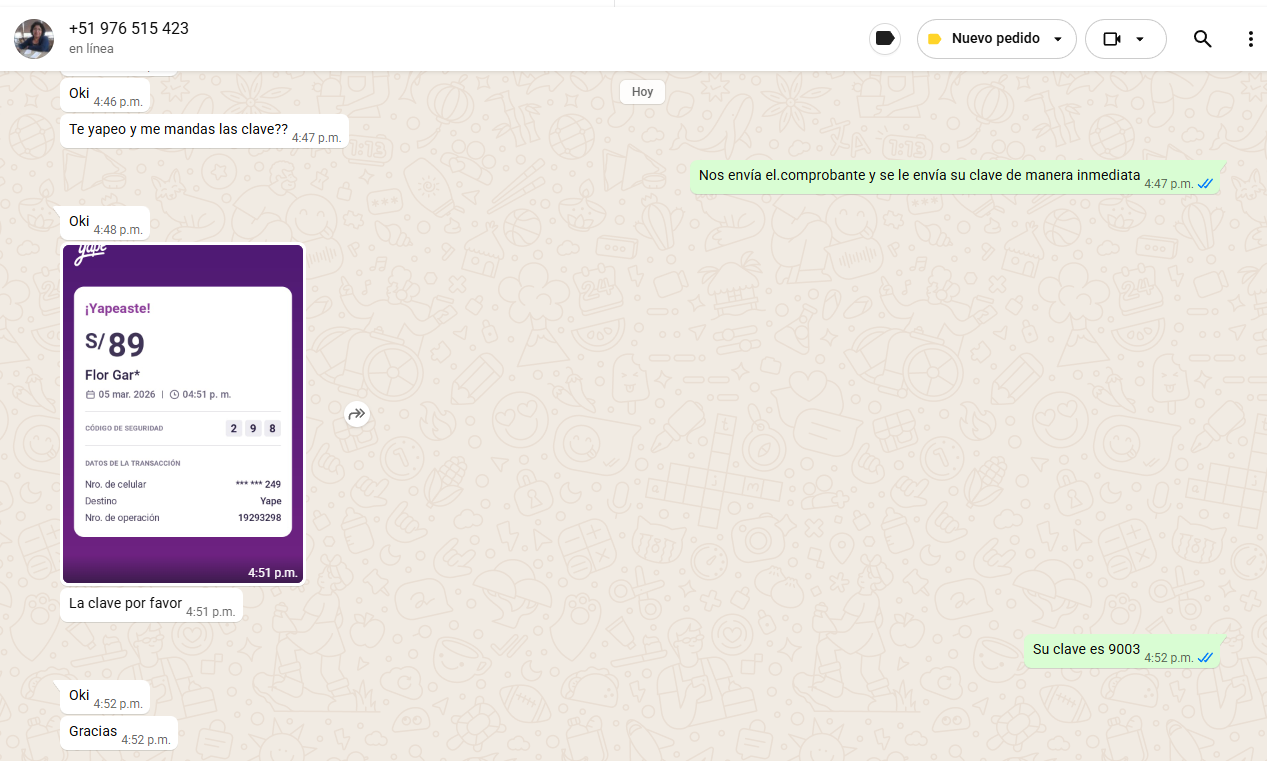The height and width of the screenshot is (761, 1267).
Task: Select the "Te yapeo y me mandas las clave??" message
Action: 178,130
